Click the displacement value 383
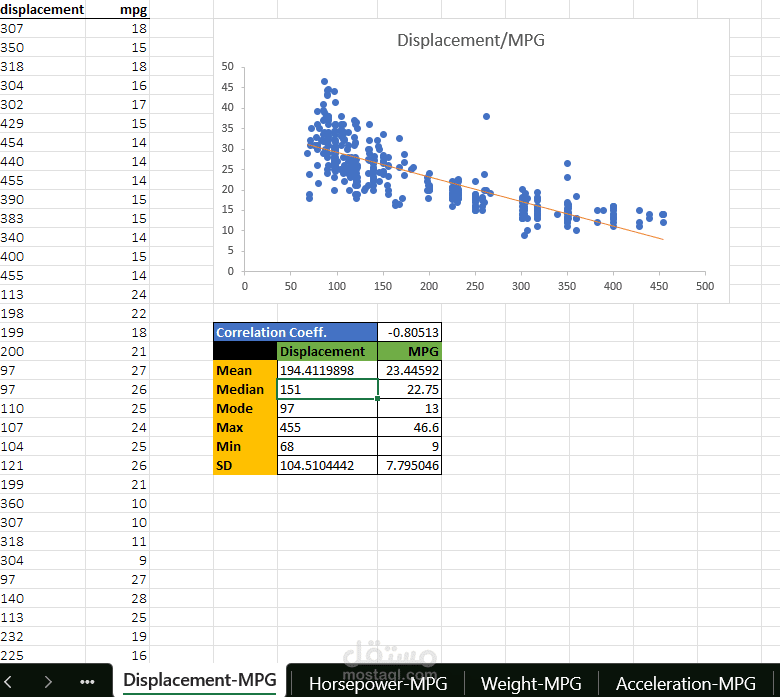The image size is (780, 697). click(x=42, y=218)
